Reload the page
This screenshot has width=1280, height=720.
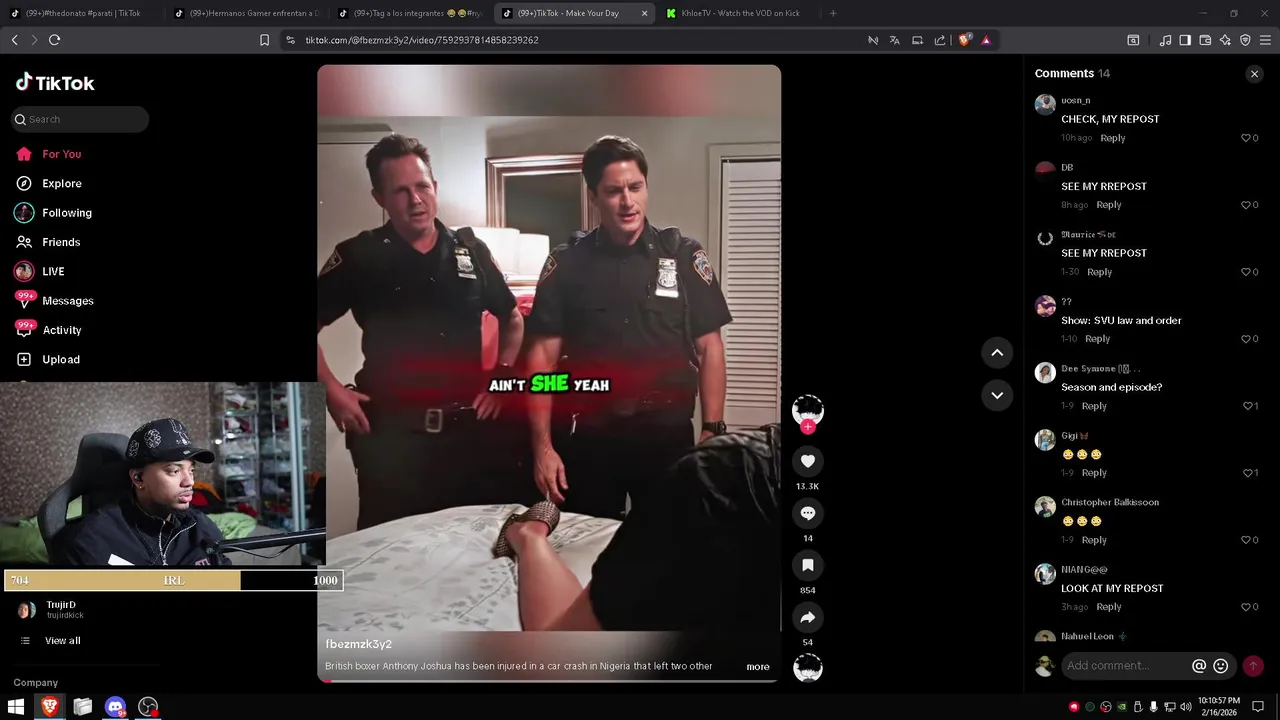click(x=54, y=40)
